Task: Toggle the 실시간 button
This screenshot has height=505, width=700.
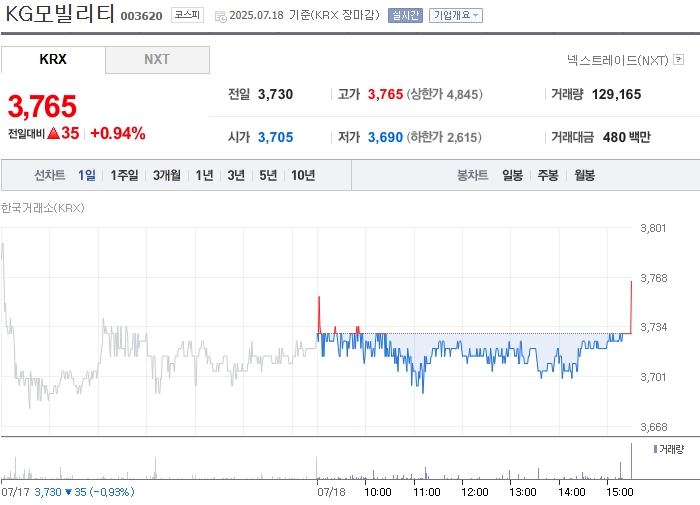Action: pos(405,15)
